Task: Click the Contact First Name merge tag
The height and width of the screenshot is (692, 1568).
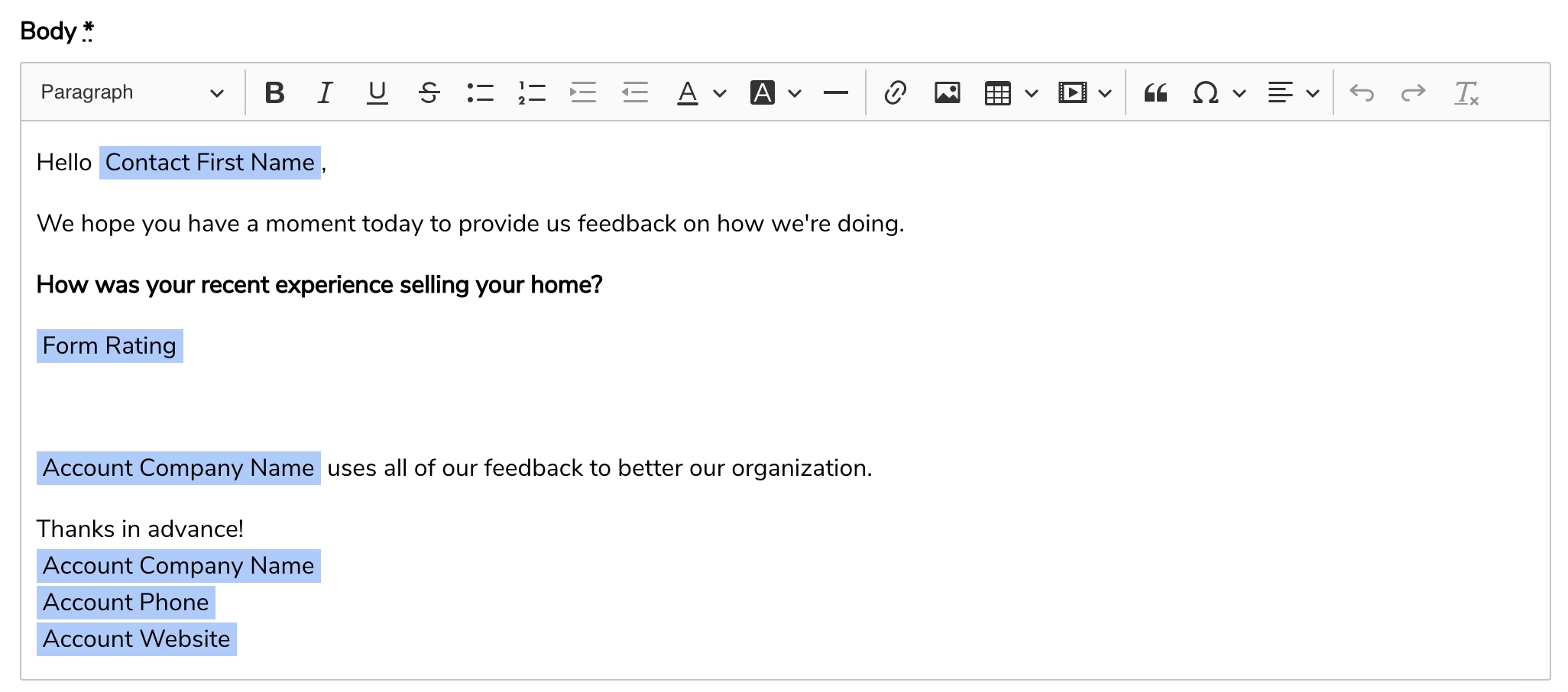Action: click(x=209, y=163)
